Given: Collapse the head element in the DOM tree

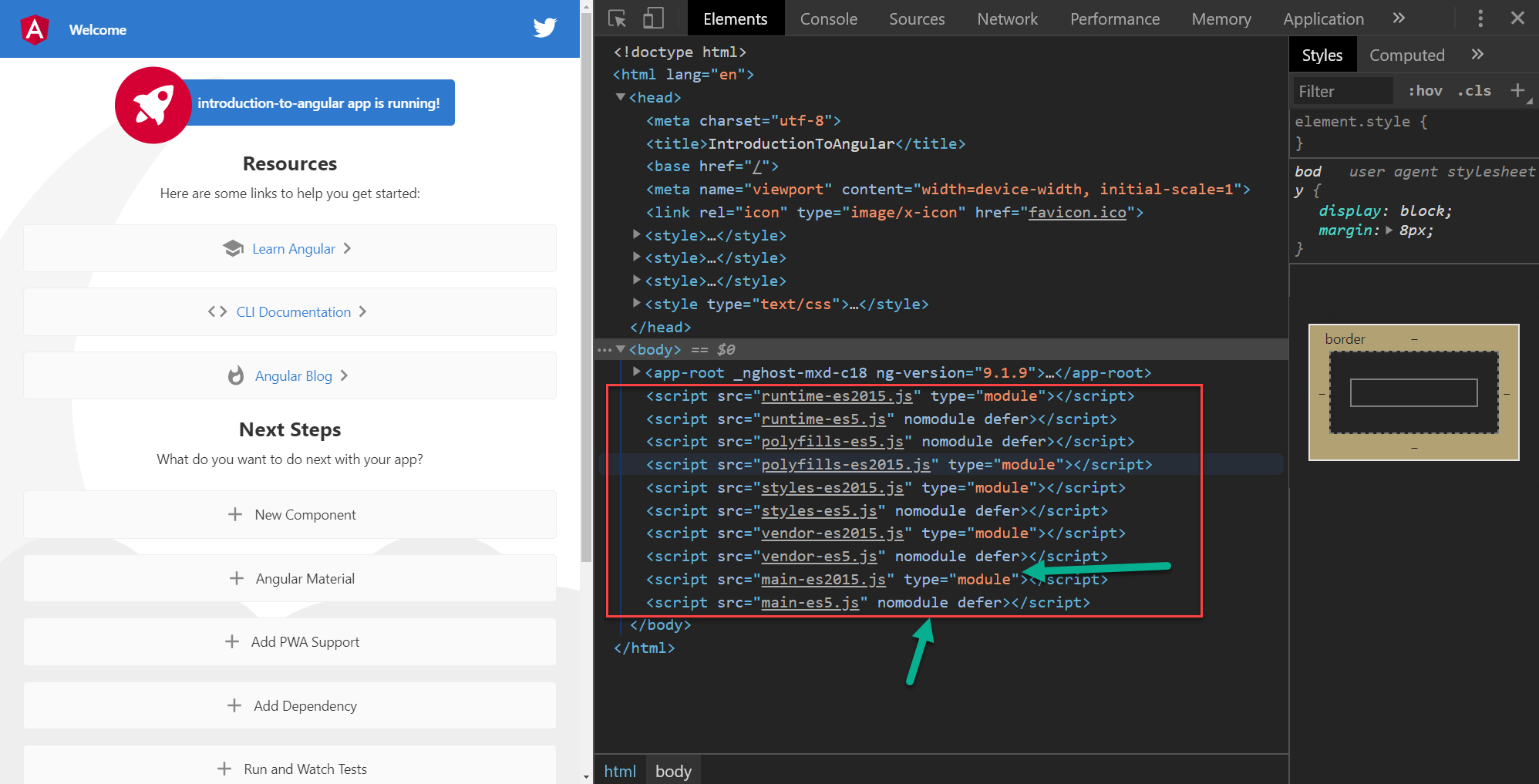Looking at the screenshot, I should point(620,97).
